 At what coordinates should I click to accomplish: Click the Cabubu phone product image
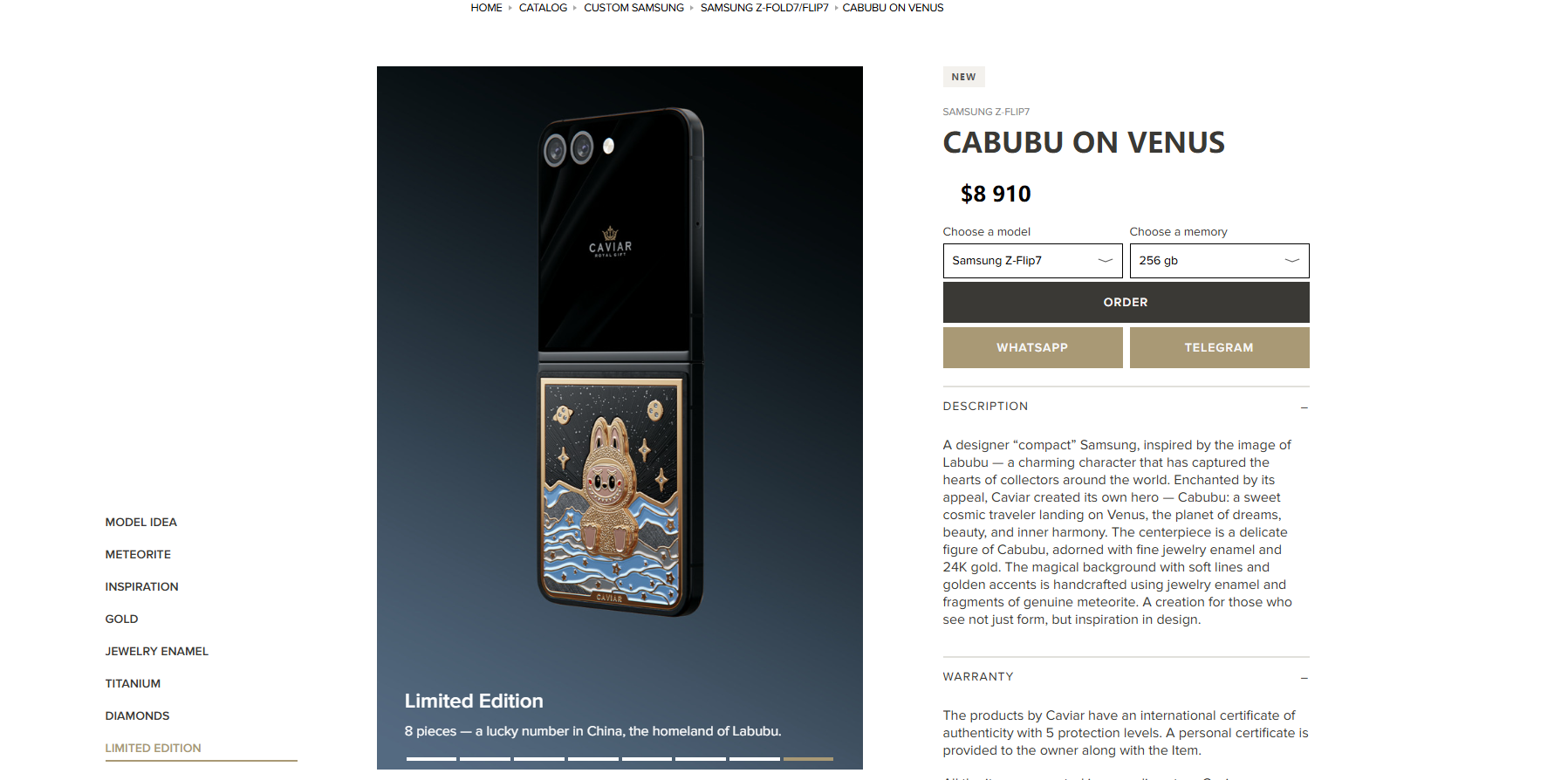[620, 362]
